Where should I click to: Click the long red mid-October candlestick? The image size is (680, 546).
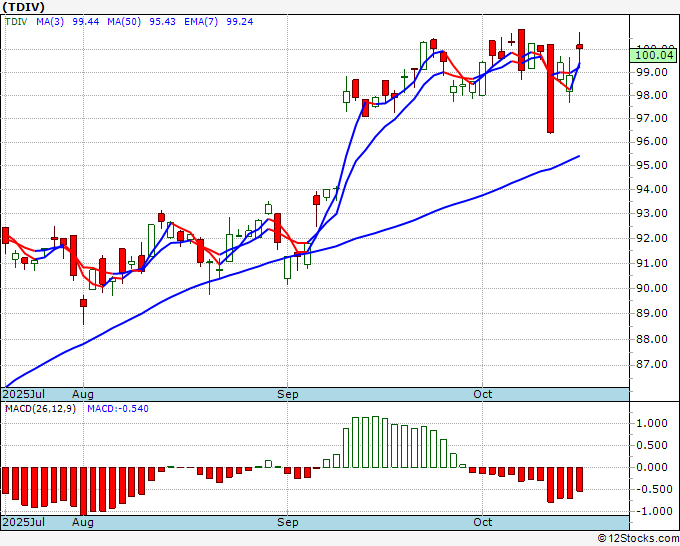click(550, 88)
